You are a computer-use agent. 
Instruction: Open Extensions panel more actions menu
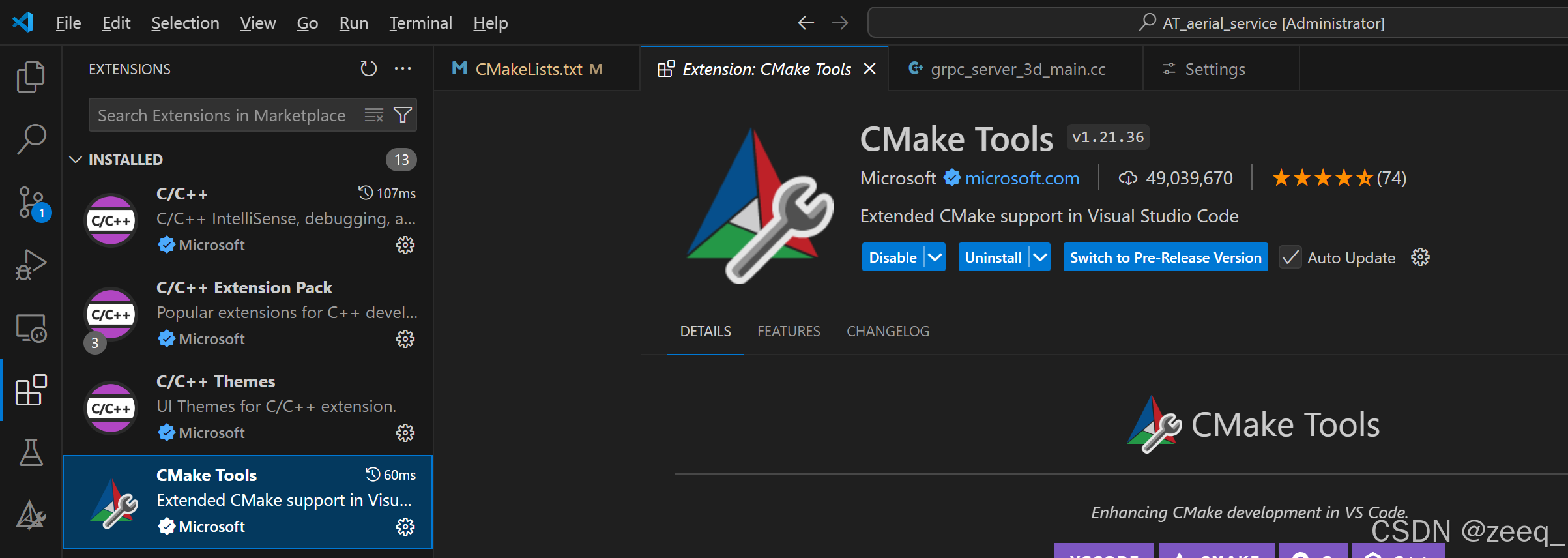pos(403,68)
